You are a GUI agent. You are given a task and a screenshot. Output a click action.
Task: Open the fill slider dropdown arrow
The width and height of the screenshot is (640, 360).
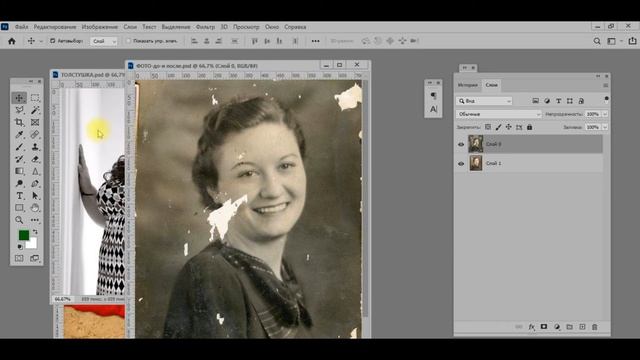[x=605, y=127]
